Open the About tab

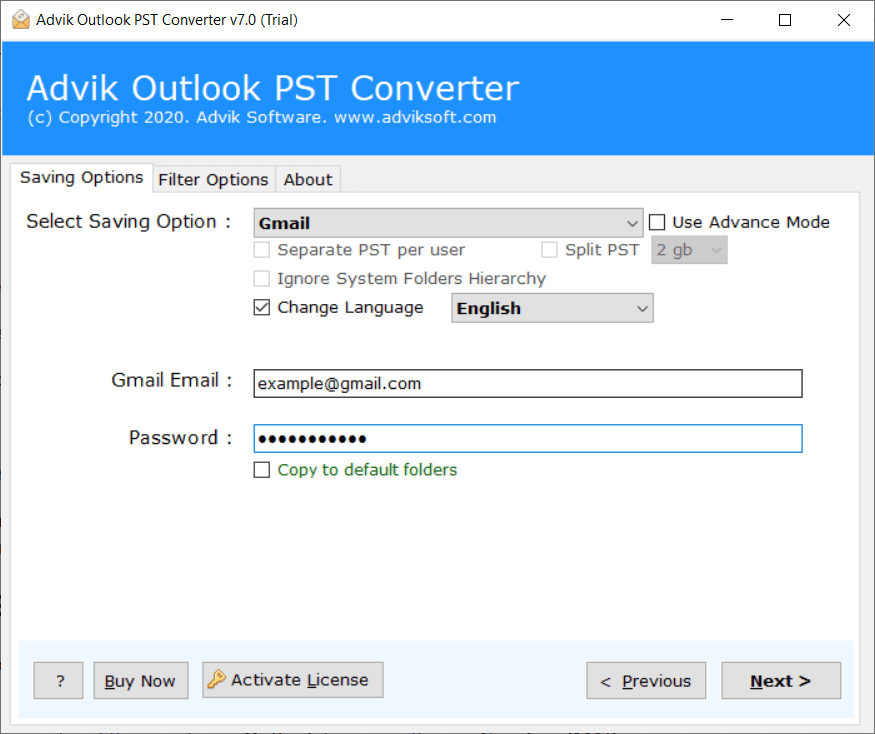(x=307, y=180)
